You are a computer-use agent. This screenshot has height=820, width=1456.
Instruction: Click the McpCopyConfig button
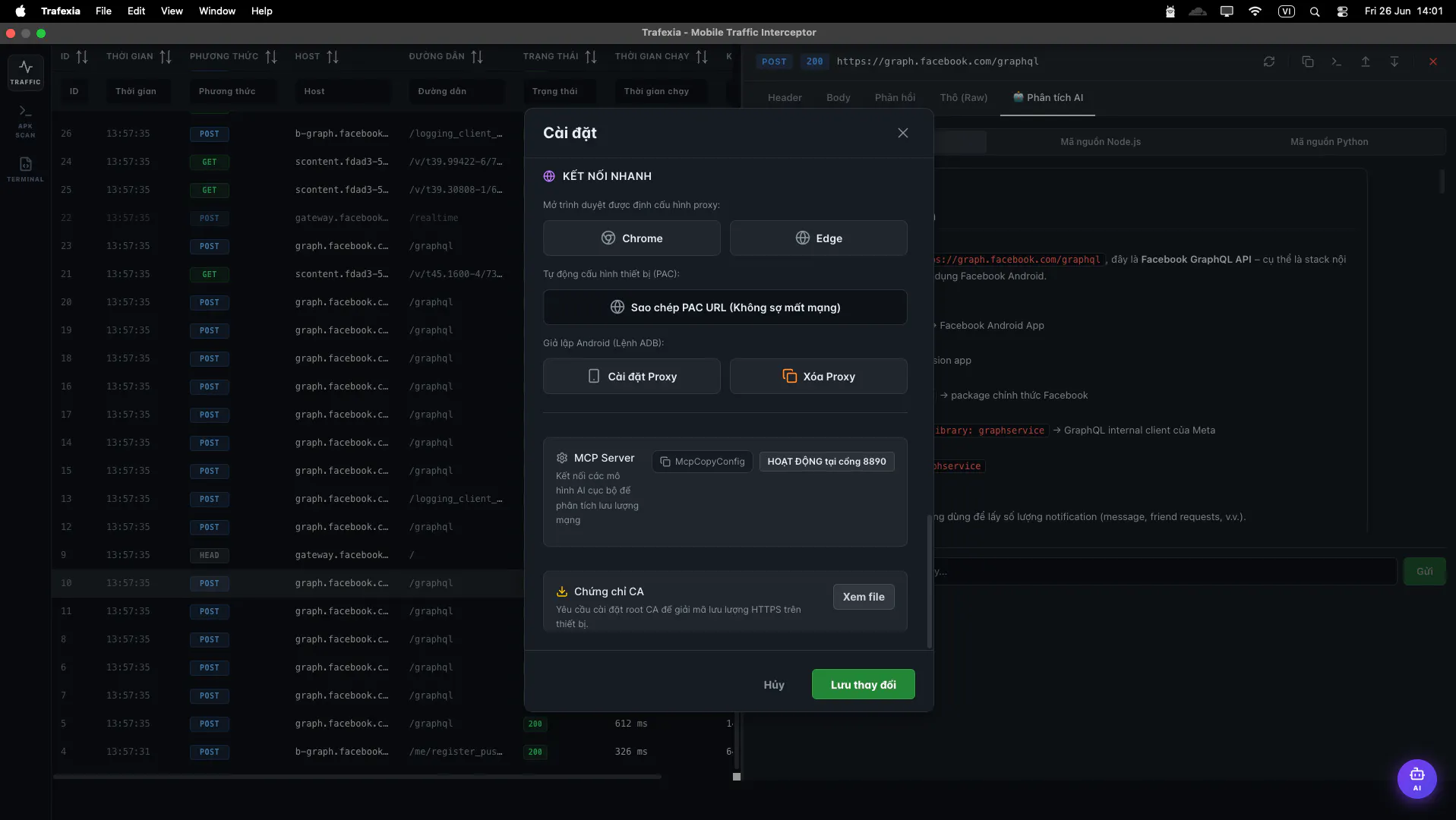pos(702,462)
